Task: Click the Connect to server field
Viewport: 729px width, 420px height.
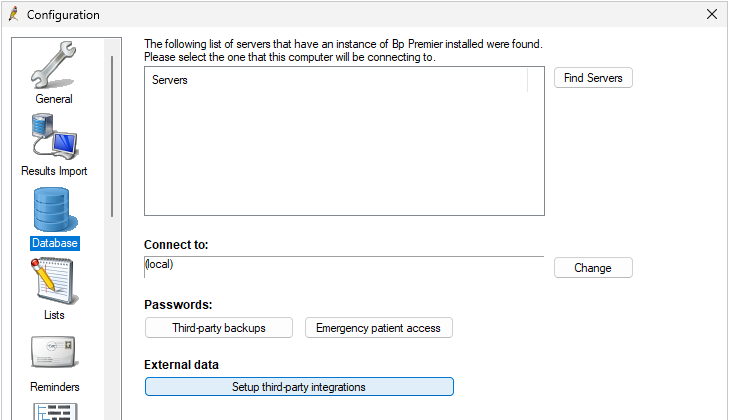Action: pyautogui.click(x=343, y=266)
